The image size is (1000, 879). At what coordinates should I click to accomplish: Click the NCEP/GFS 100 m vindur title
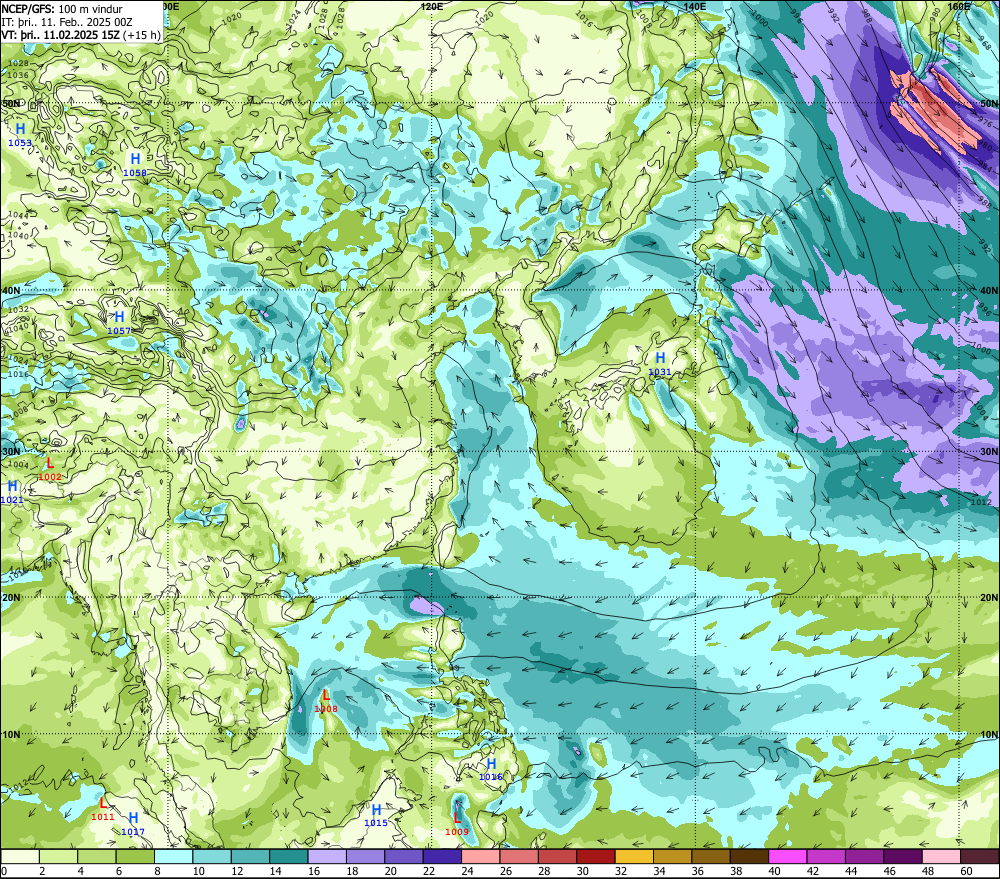click(62, 9)
